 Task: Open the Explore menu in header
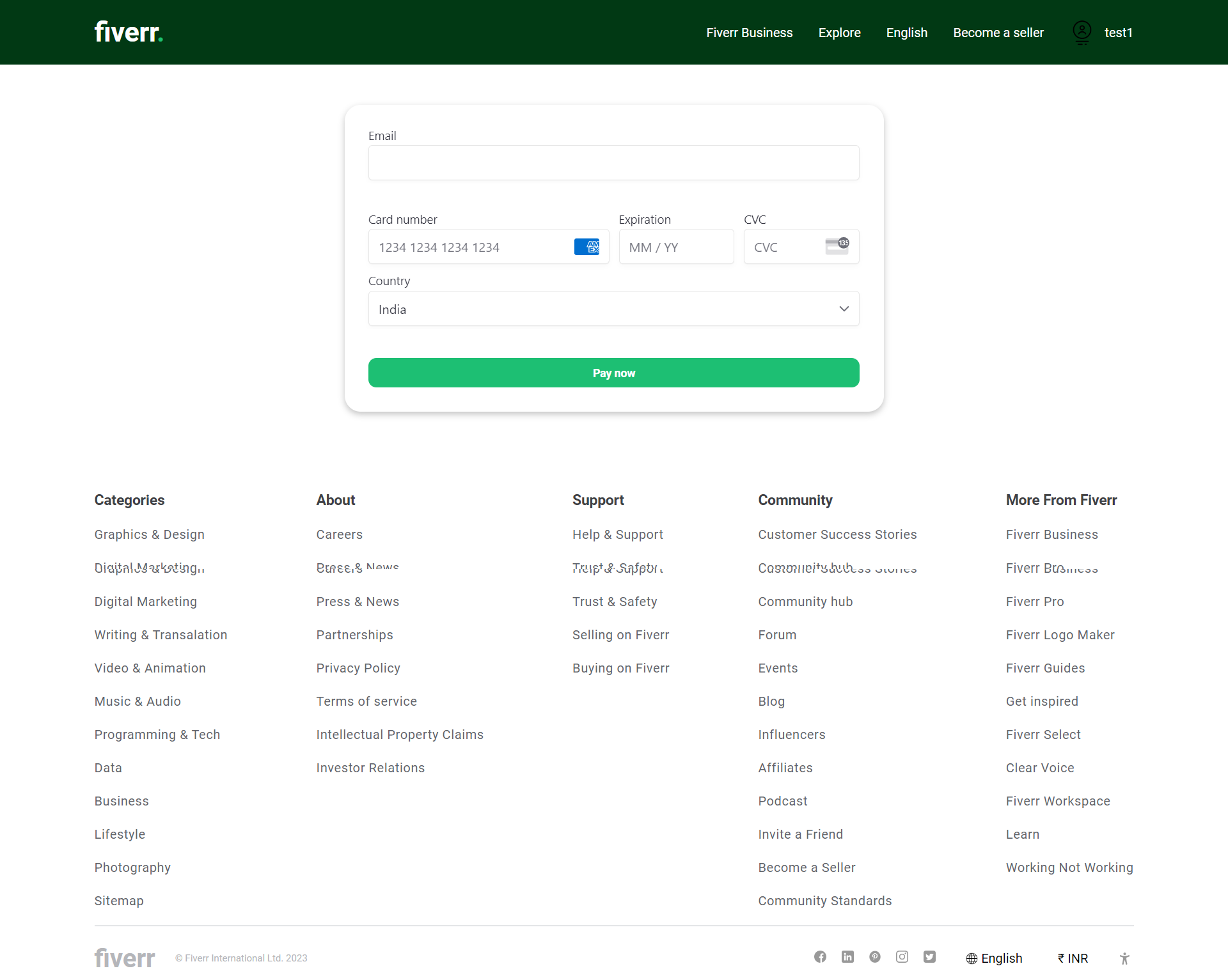pyautogui.click(x=839, y=32)
